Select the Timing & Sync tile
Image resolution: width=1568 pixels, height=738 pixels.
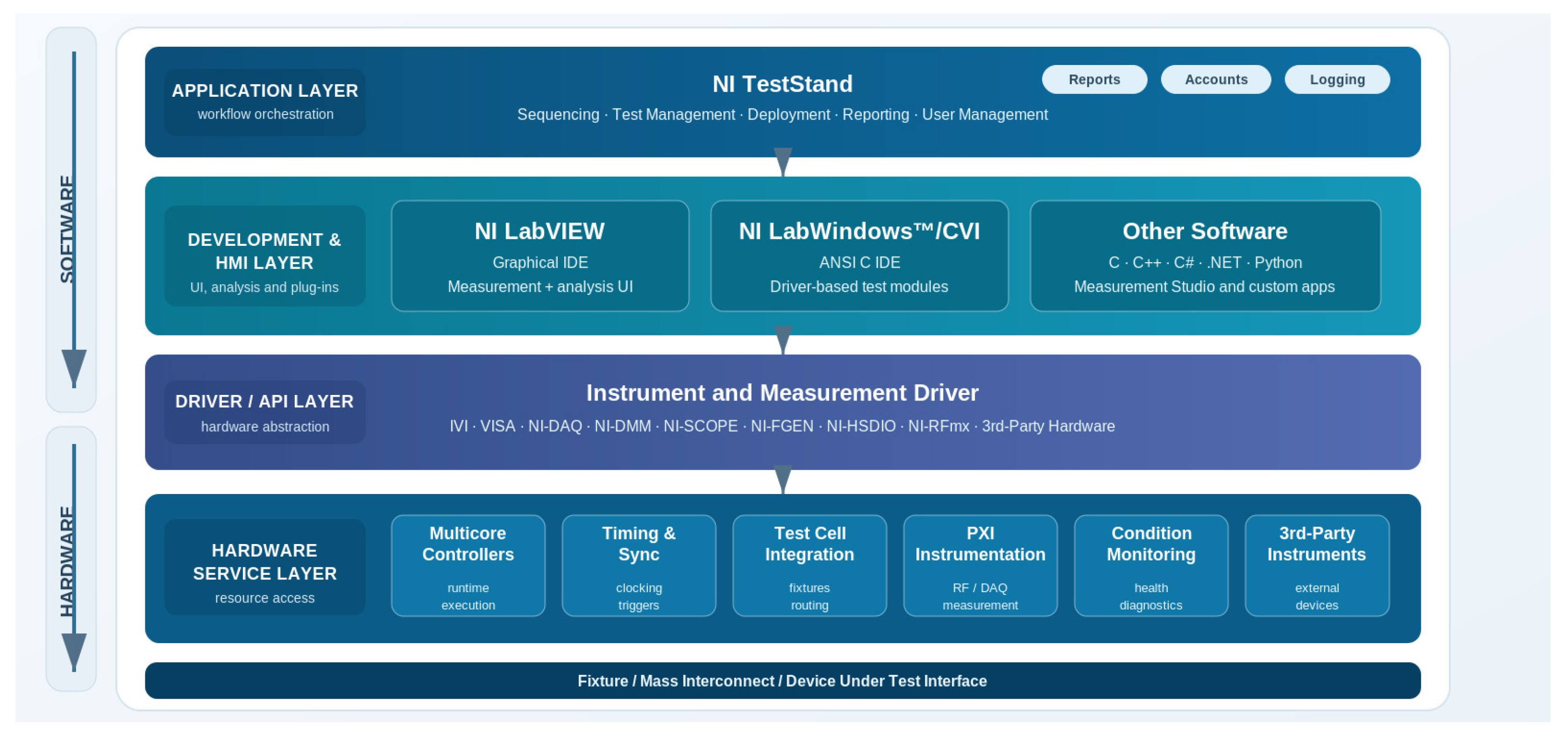(639, 566)
